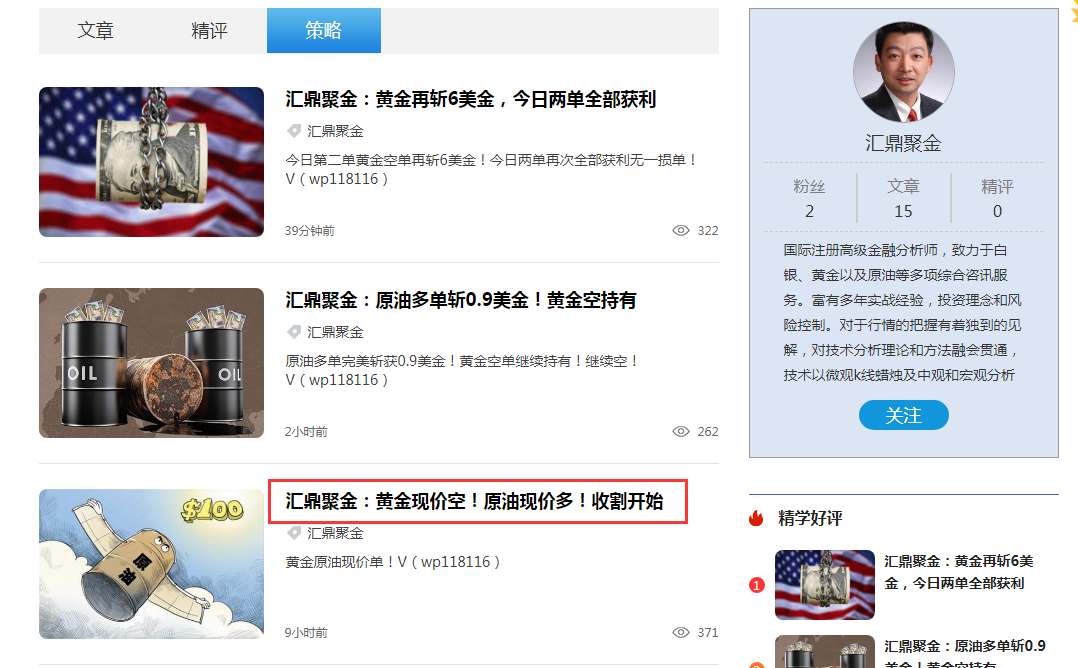The image size is (1078, 668).
Task: Click the author's profile photo
Action: pyautogui.click(x=903, y=71)
